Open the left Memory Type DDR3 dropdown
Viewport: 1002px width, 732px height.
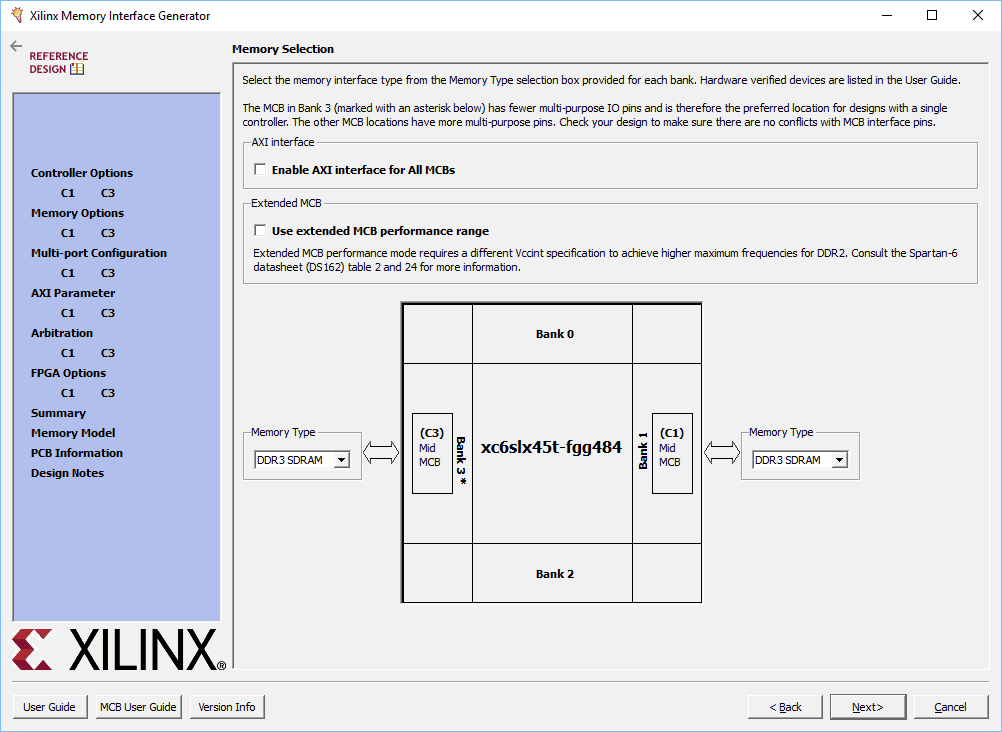[341, 460]
